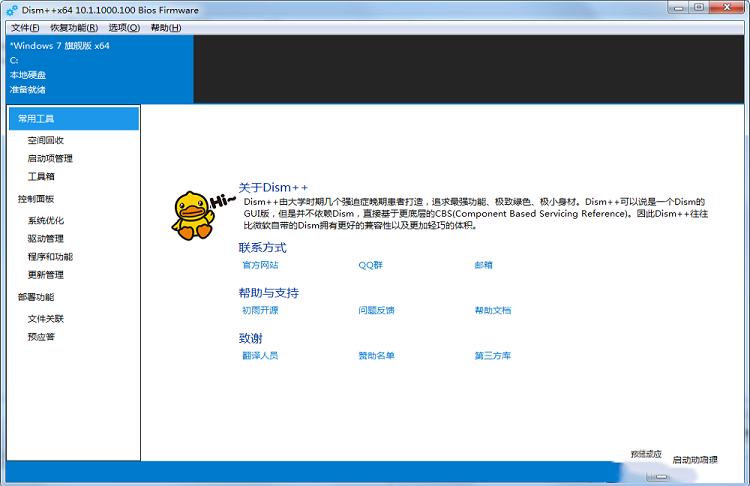Screen dimensions: 750x486
Task: Follow the 邮箱 contact link
Action: coord(484,265)
